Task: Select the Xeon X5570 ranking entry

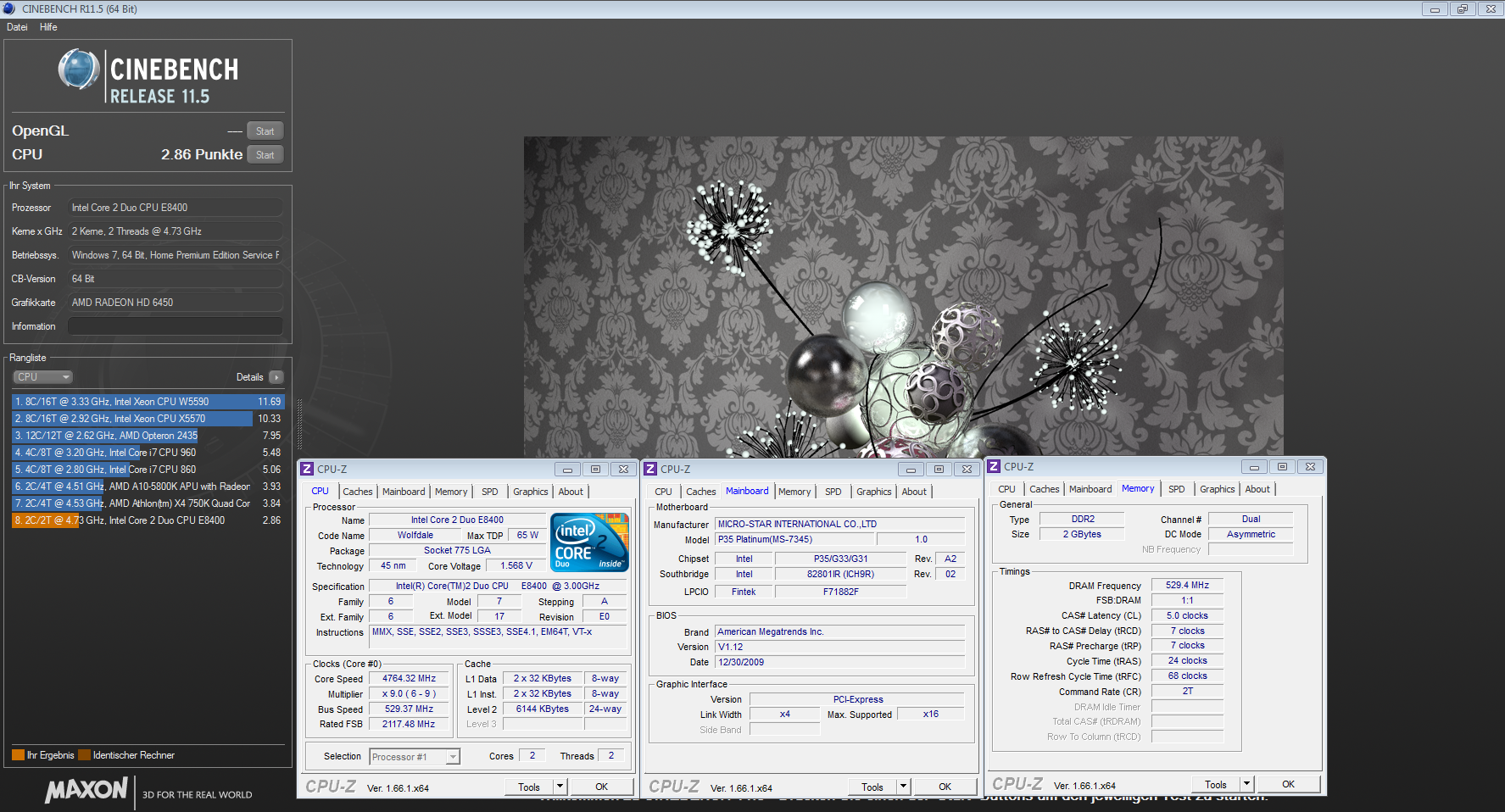Action: pyautogui.click(x=148, y=419)
